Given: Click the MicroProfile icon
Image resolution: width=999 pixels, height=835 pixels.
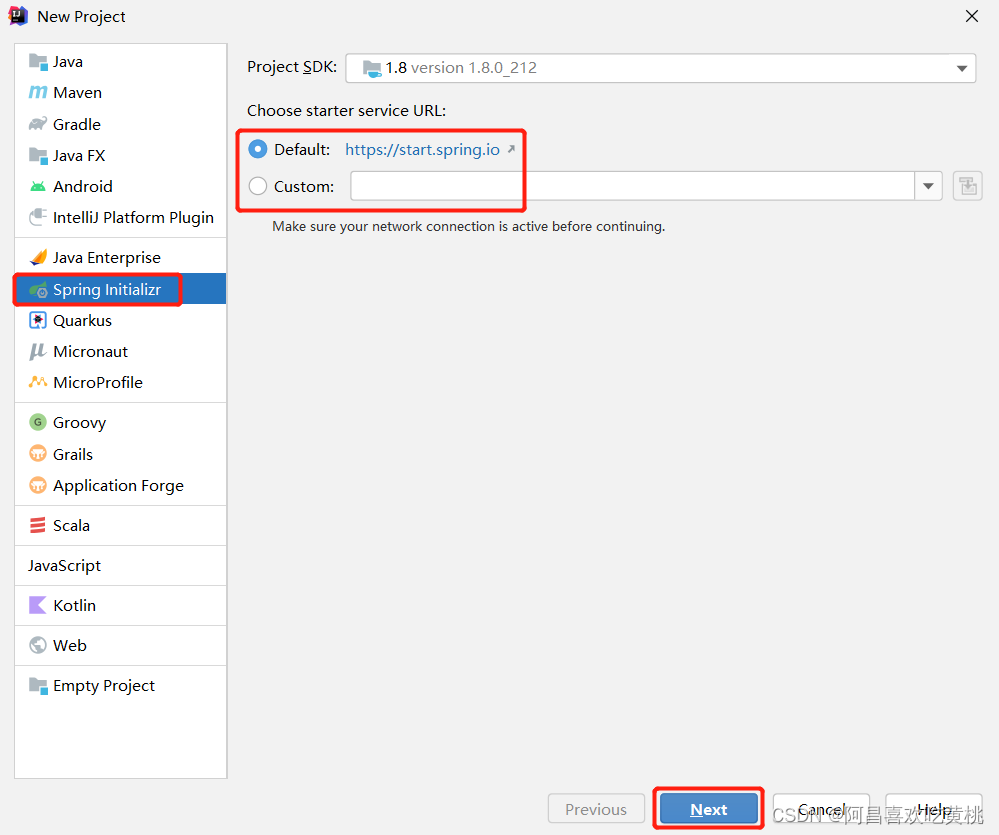Looking at the screenshot, I should tap(38, 382).
